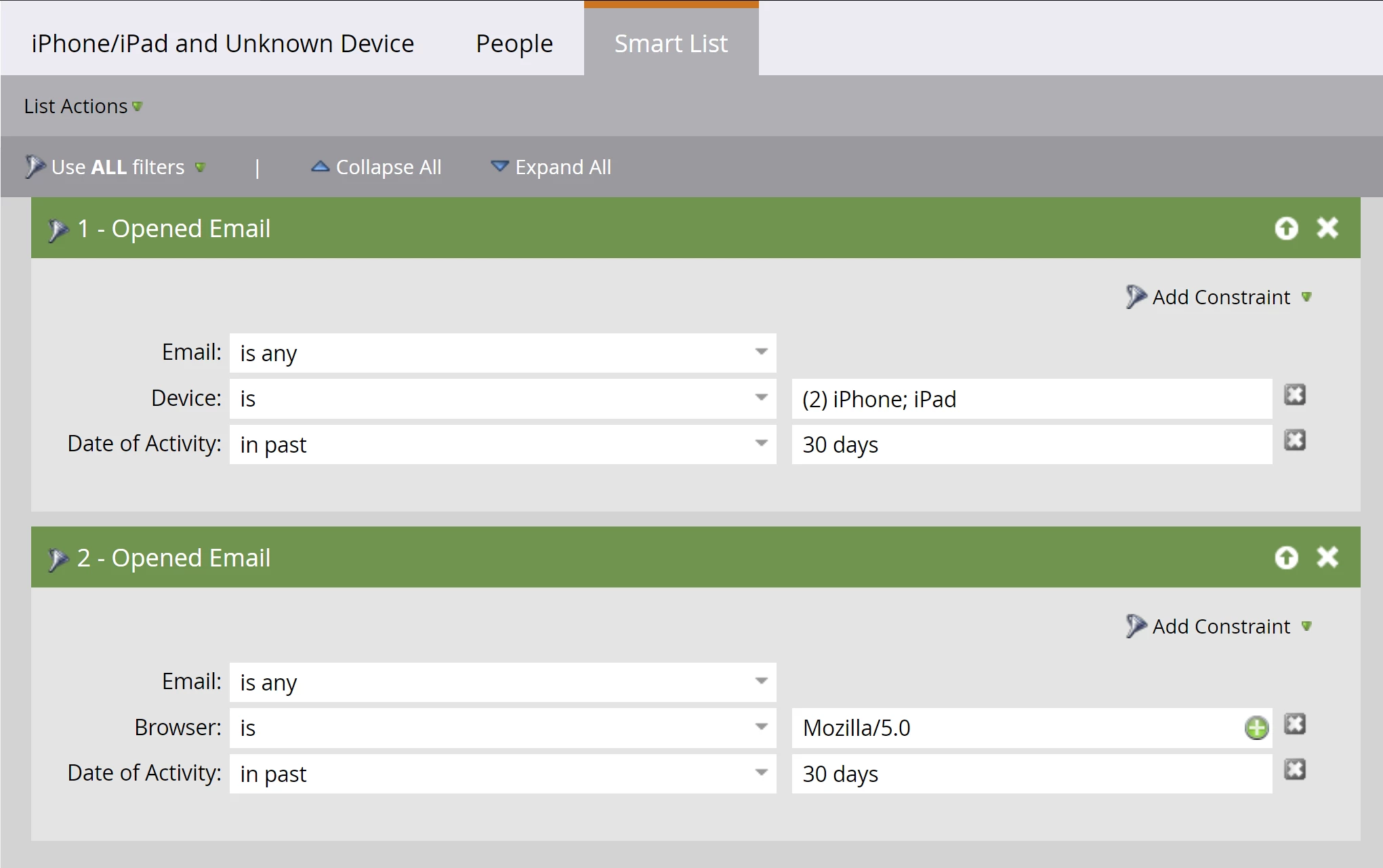
Task: Click Expand All filters
Action: coord(550,167)
